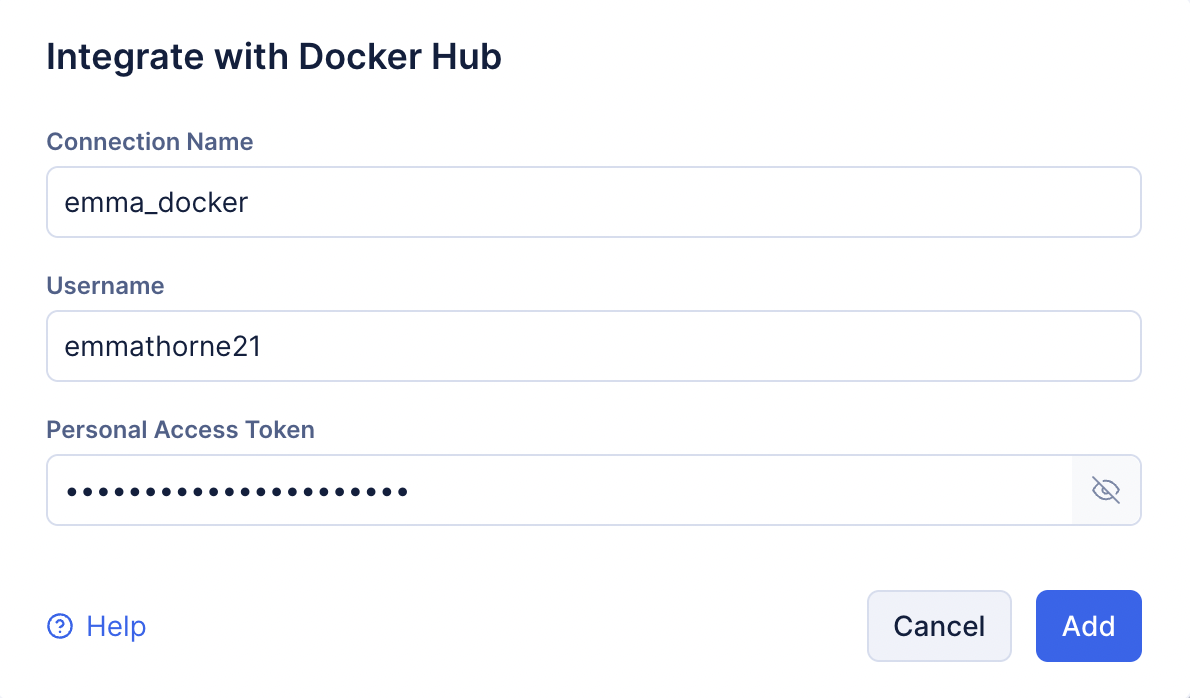The width and height of the screenshot is (1190, 698).
Task: Click on the masked token dots
Action: 237,491
